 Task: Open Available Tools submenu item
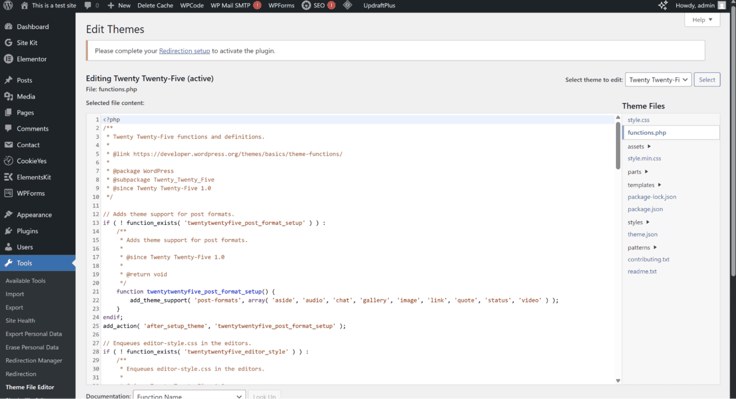[x=25, y=281]
